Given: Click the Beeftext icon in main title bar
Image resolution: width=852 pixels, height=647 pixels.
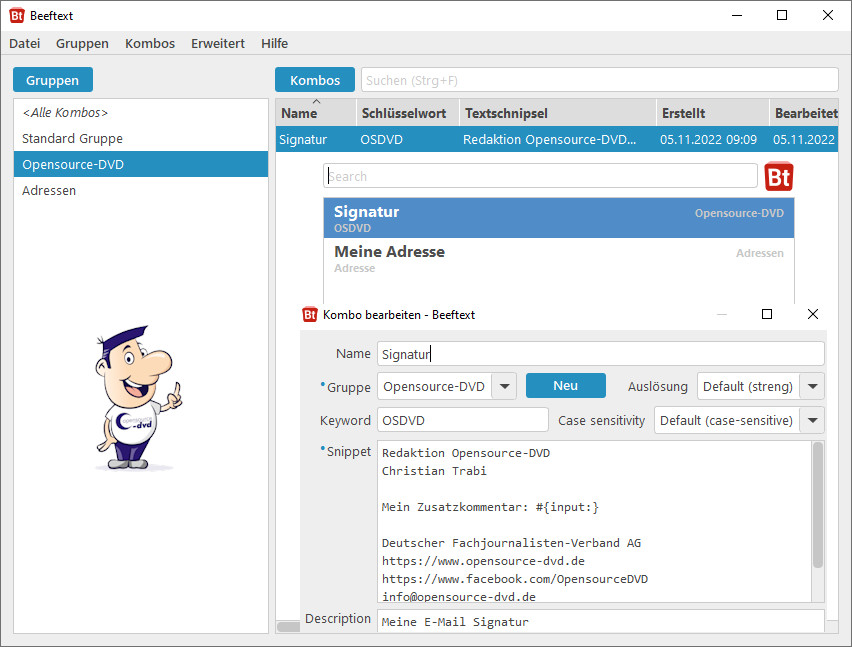Looking at the screenshot, I should coord(17,15).
